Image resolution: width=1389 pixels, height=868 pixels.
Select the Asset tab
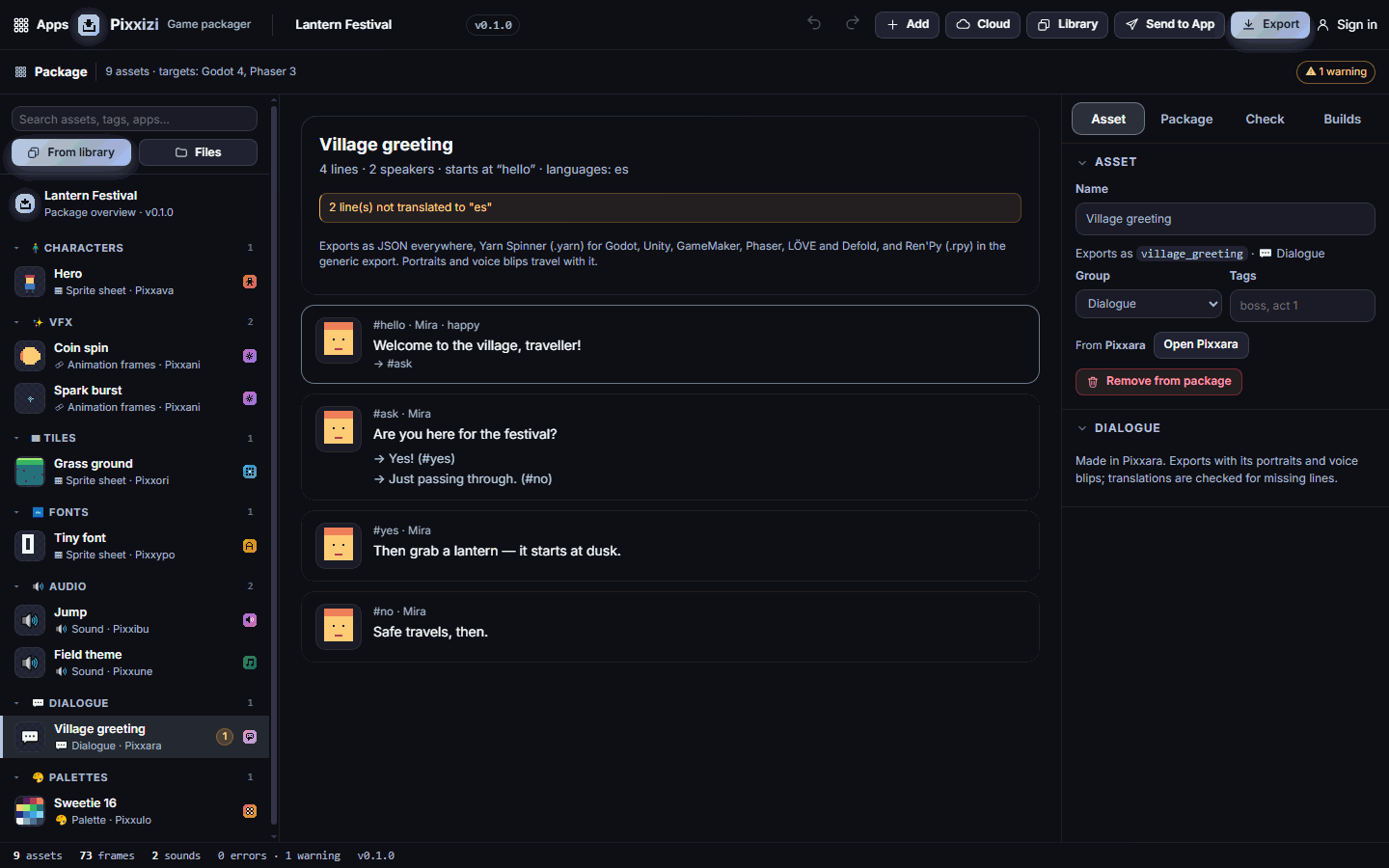pos(1108,119)
